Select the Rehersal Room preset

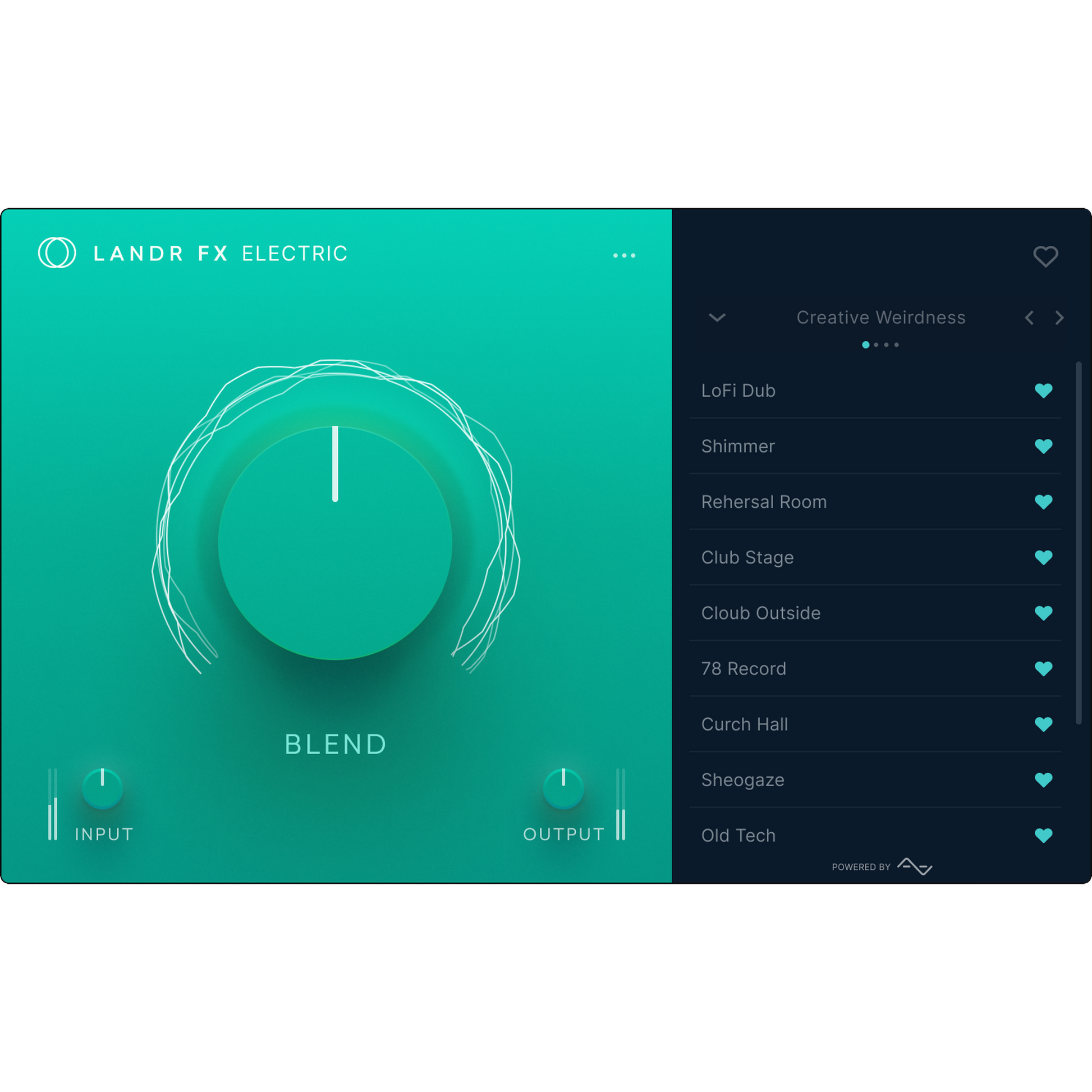pos(764,502)
